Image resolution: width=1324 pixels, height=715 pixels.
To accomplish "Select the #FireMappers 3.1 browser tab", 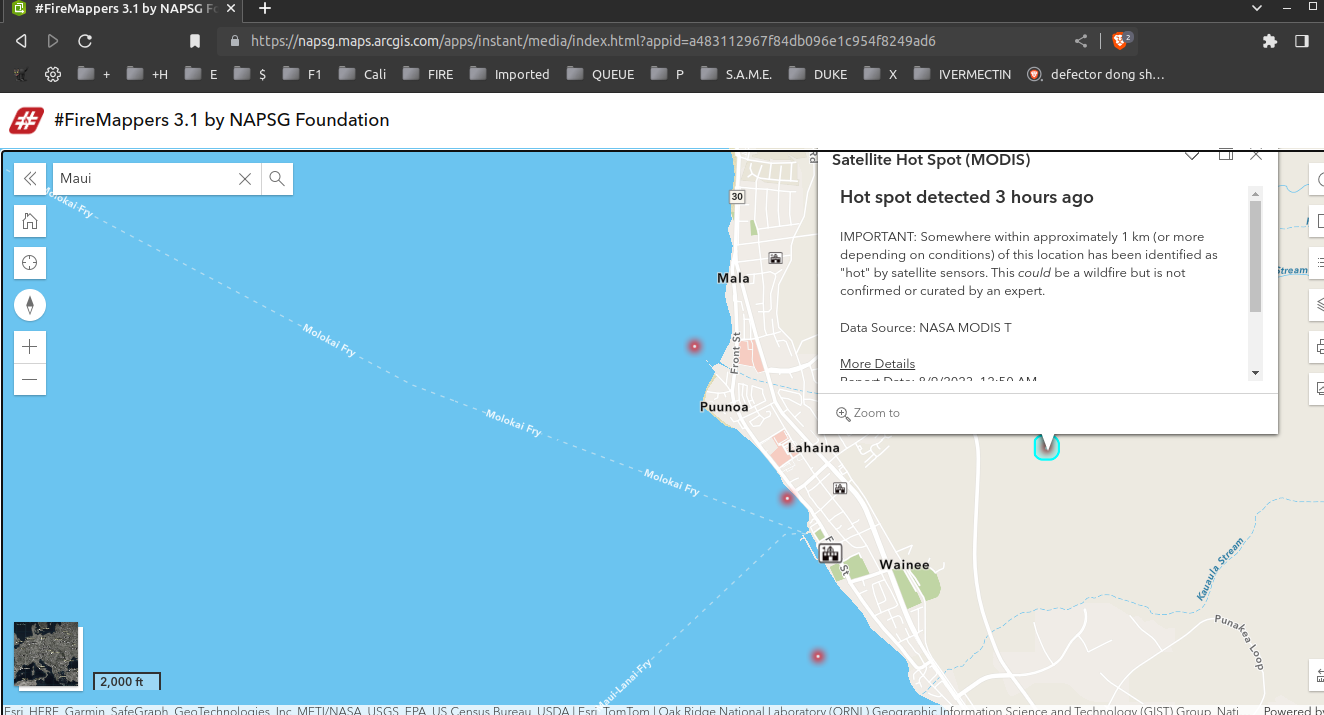I will click(x=122, y=9).
